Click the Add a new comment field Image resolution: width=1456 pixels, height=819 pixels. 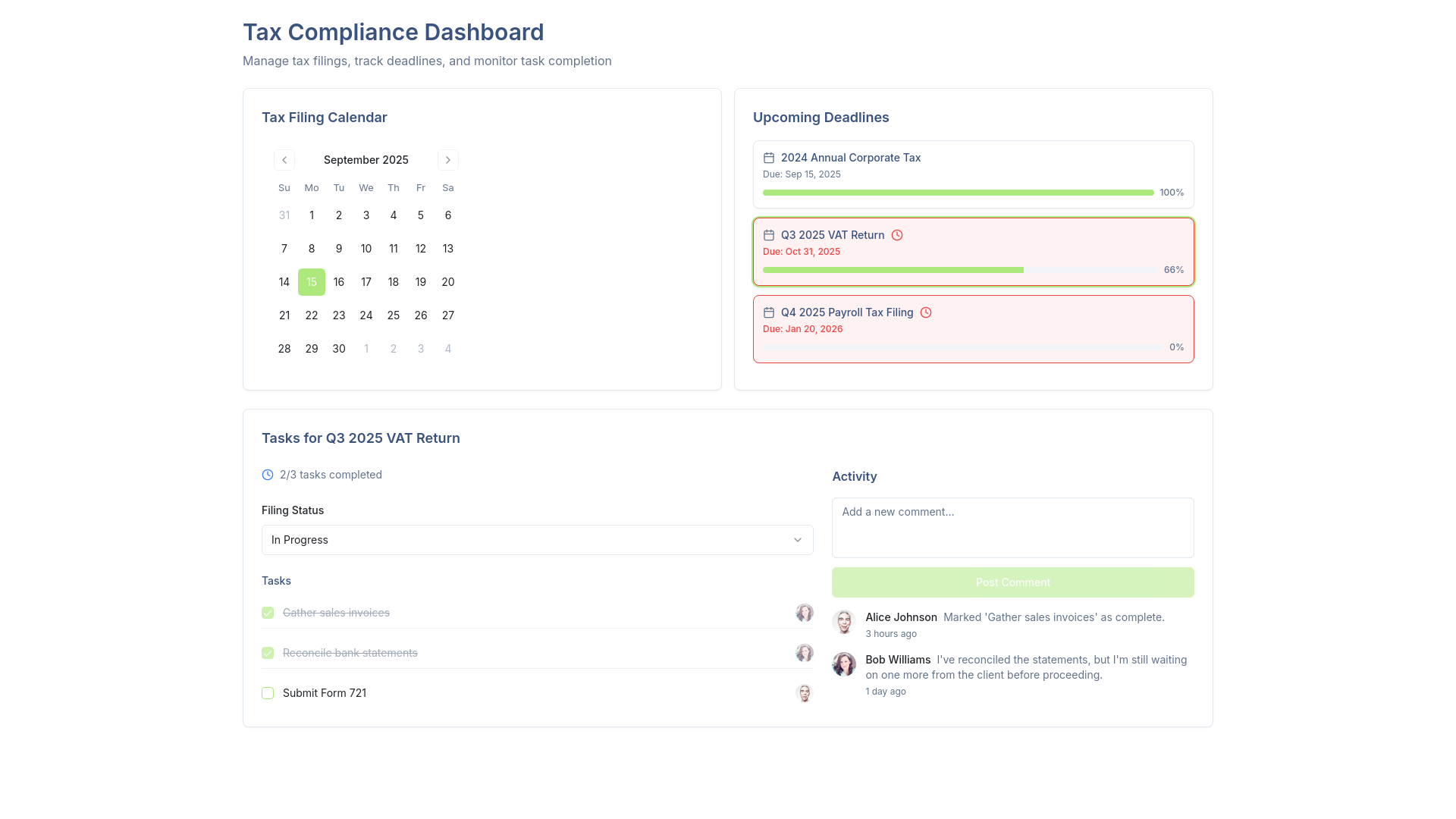(x=1013, y=528)
